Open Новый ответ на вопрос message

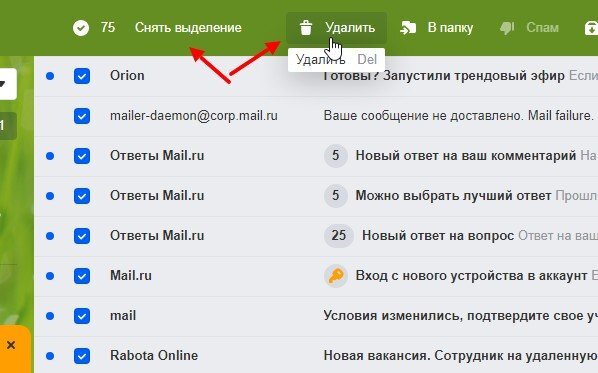click(x=438, y=236)
